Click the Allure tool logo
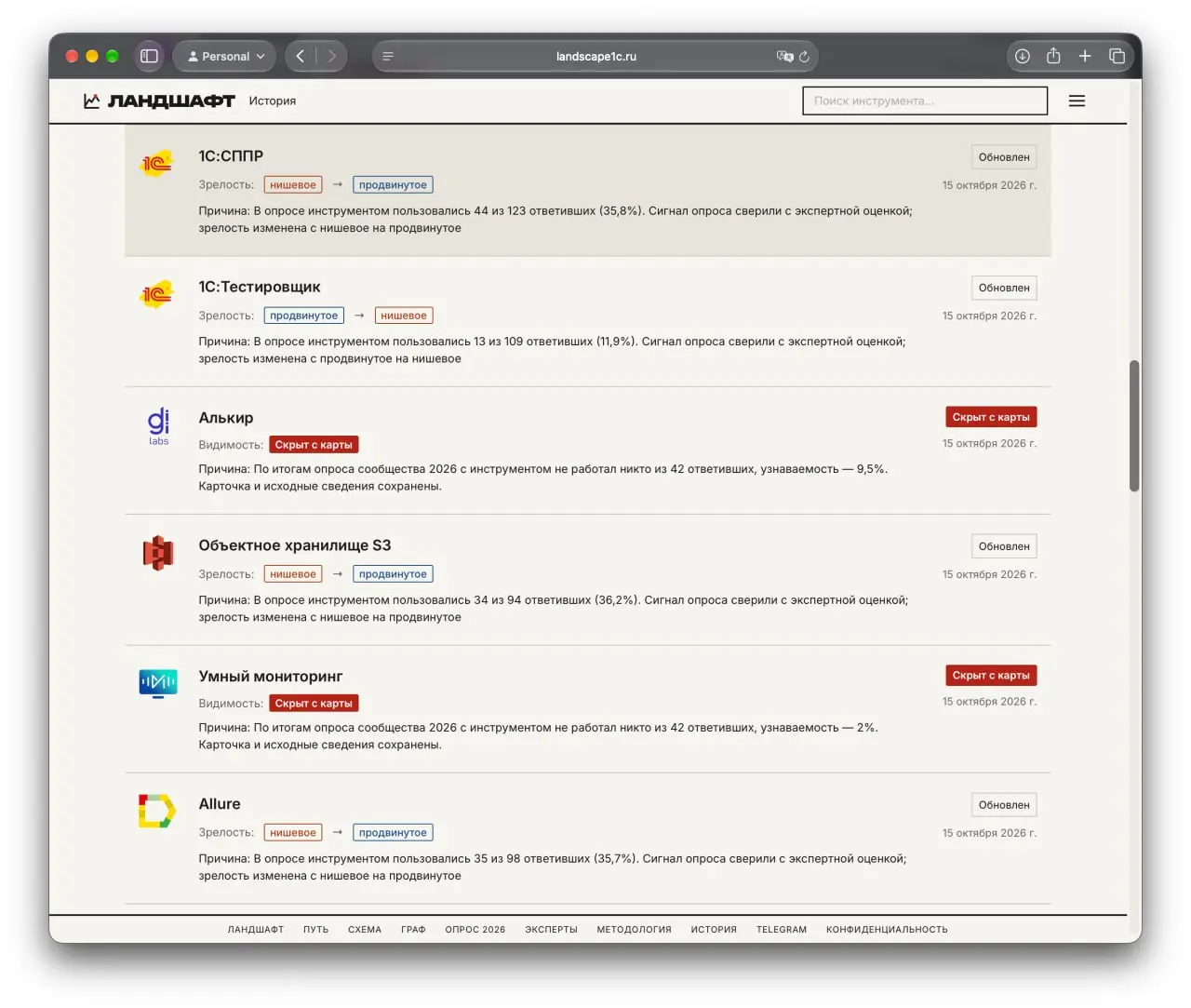 click(x=157, y=811)
